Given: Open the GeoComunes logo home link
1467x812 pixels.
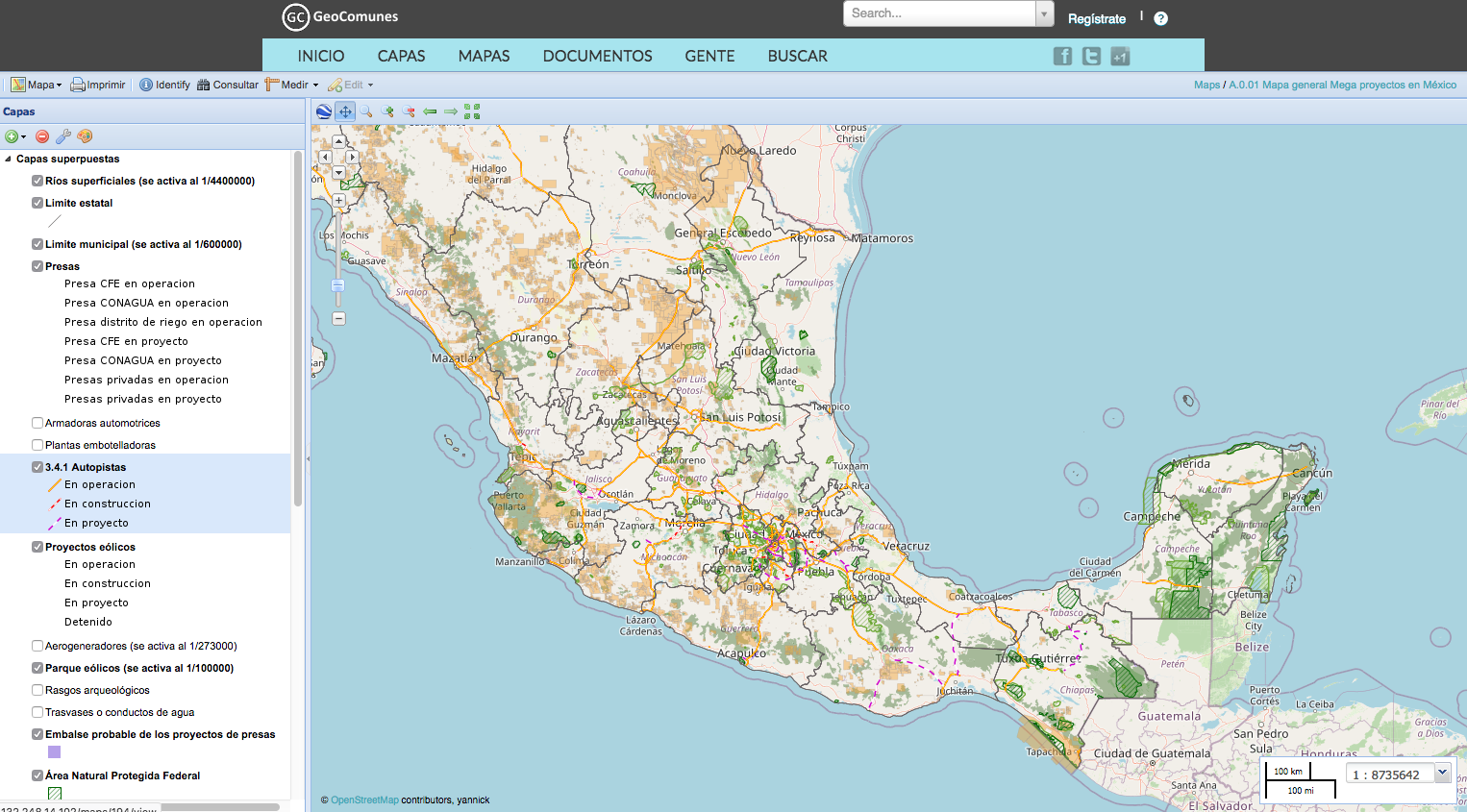Looking at the screenshot, I should [340, 16].
